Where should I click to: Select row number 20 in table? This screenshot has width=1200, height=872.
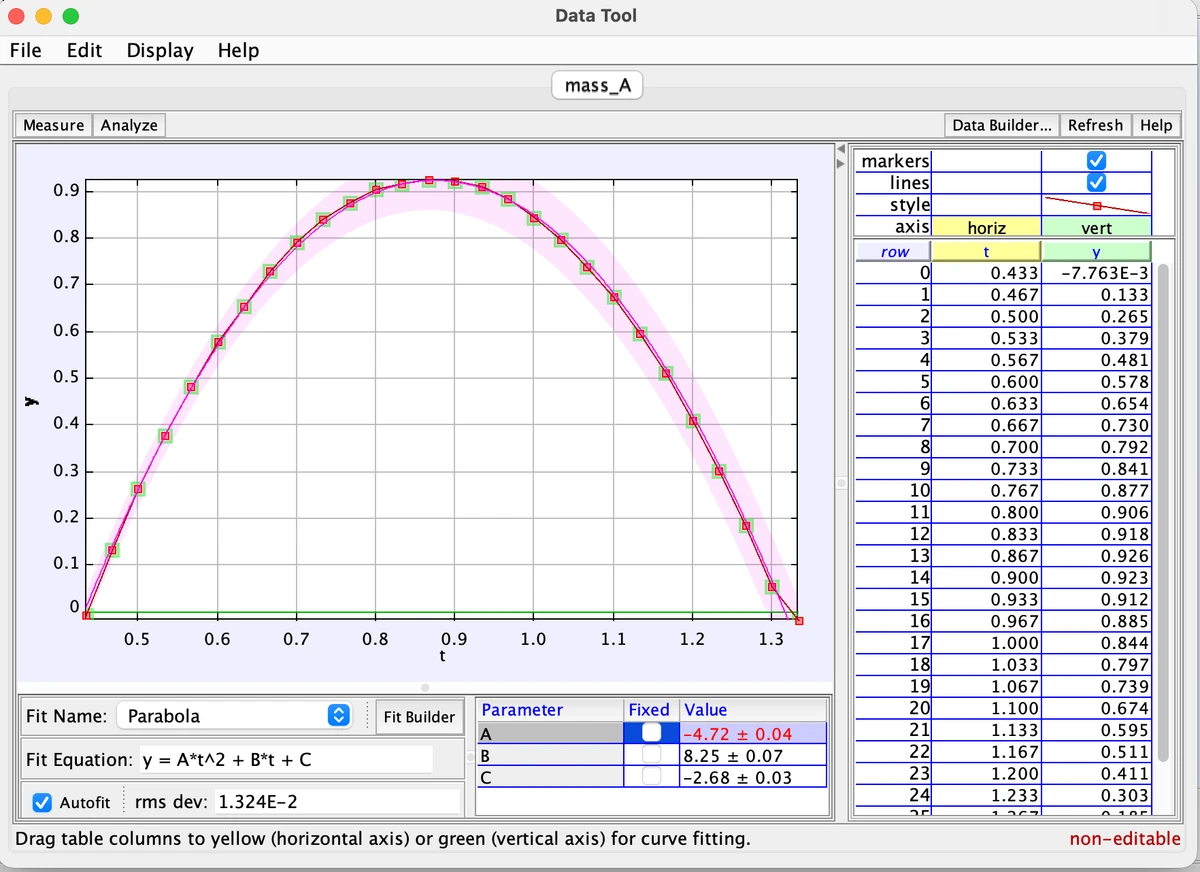pos(894,707)
